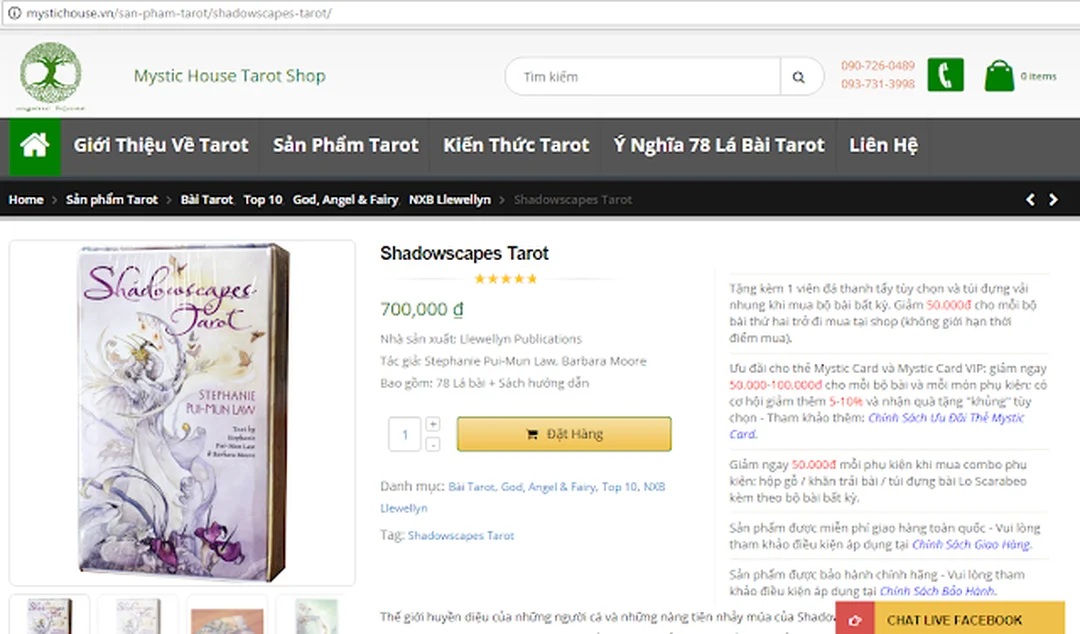Go to previous product arrow
This screenshot has height=634, width=1080.
[1030, 200]
